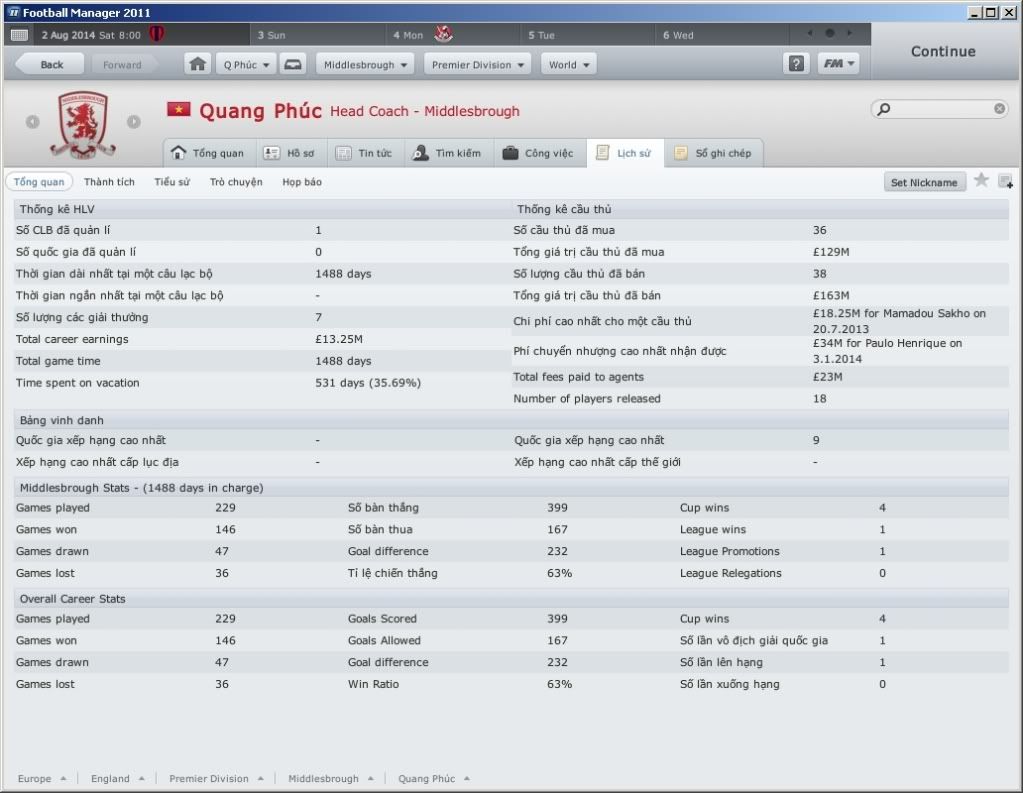This screenshot has height=793, width=1023.
Task: Click the red club badge on 2 Aug
Action: [x=157, y=34]
